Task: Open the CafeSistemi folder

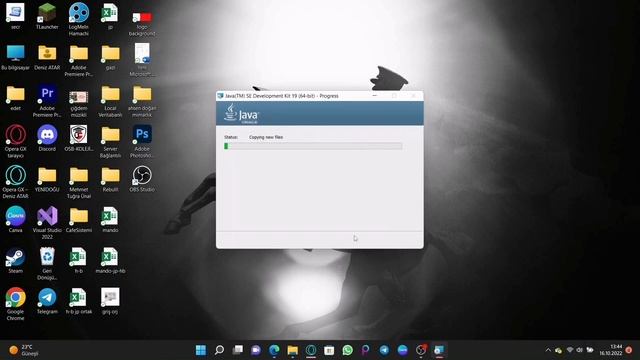Action: point(78,220)
